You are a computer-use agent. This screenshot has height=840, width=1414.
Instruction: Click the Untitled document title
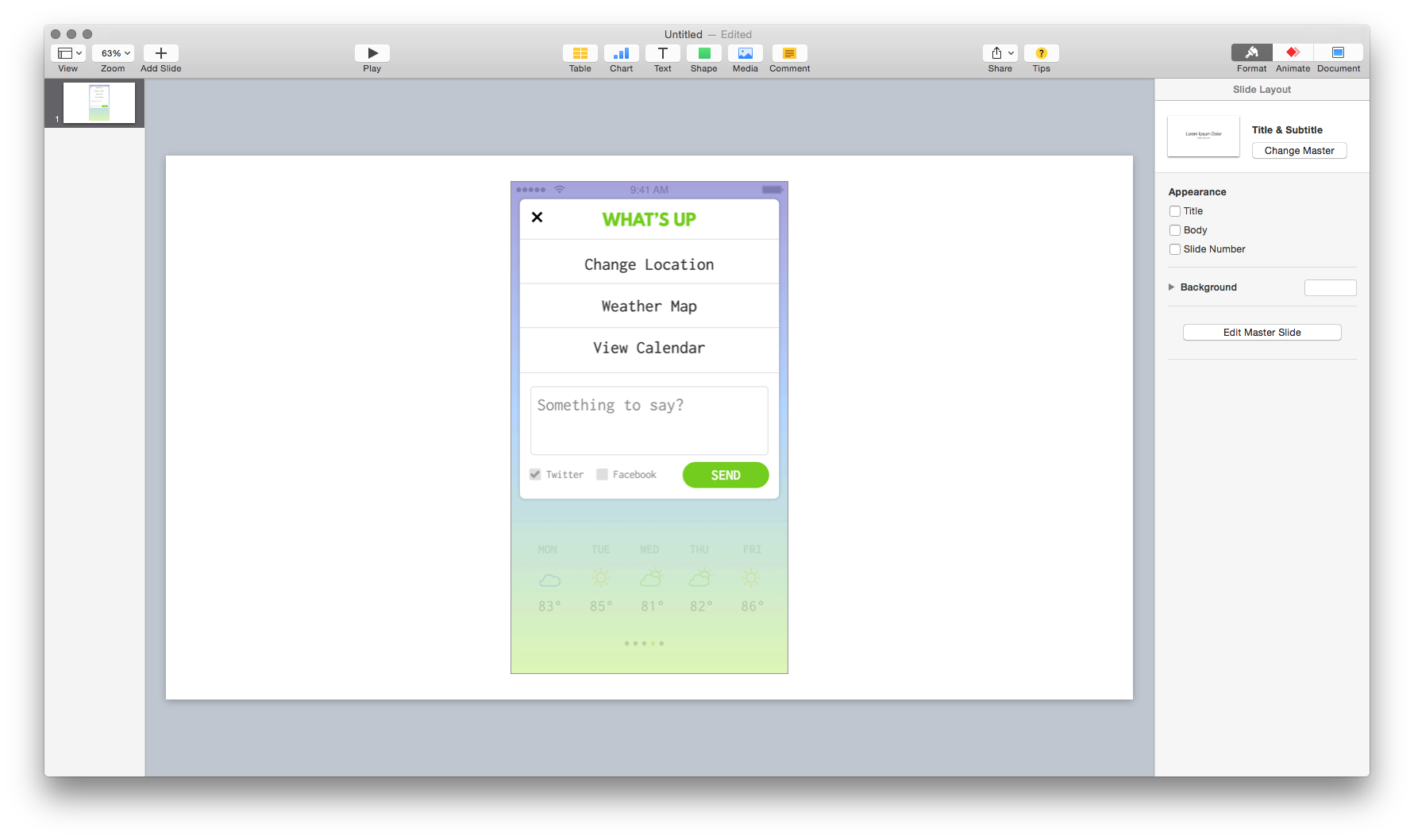[683, 34]
